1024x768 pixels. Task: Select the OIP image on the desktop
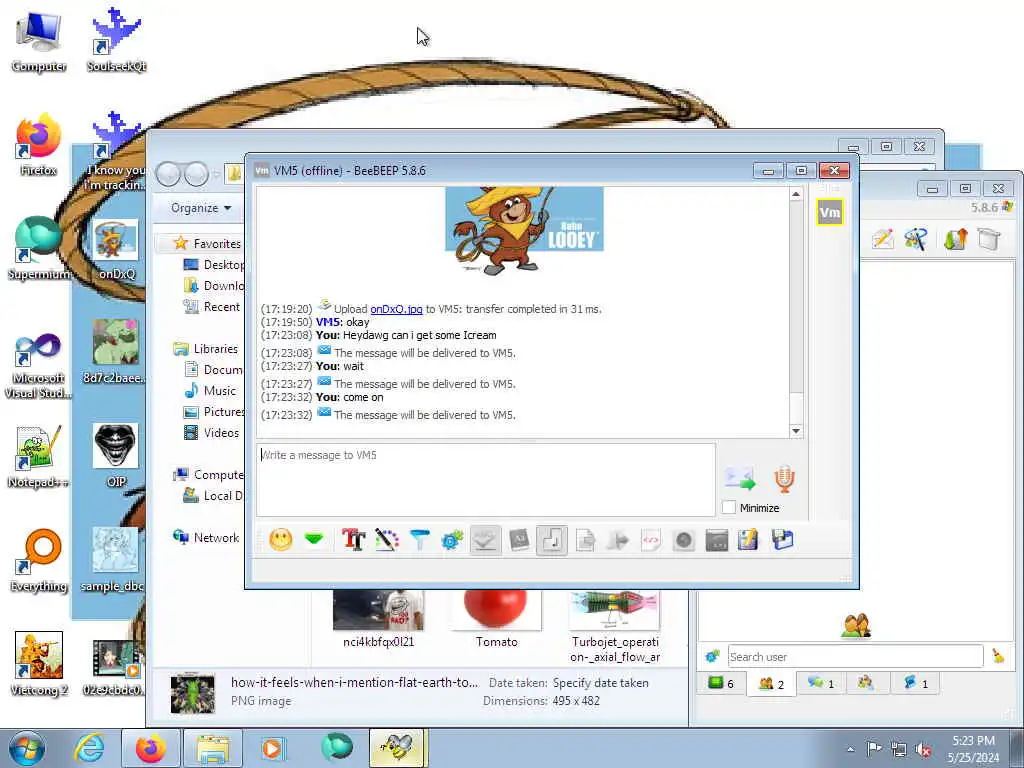(x=116, y=455)
